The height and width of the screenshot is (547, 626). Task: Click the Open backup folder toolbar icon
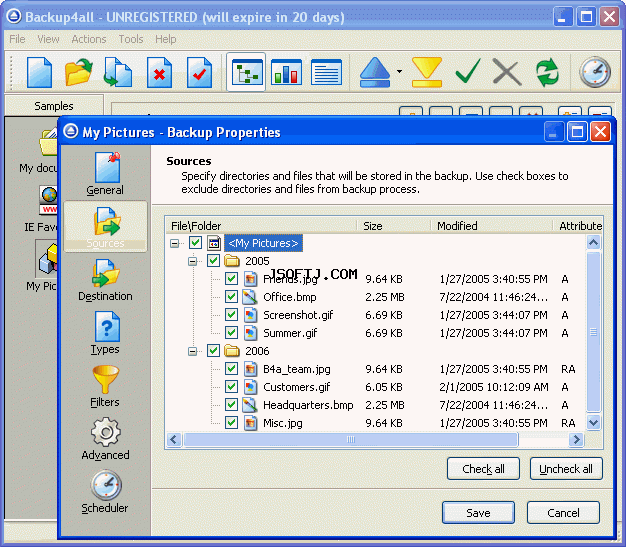point(79,72)
